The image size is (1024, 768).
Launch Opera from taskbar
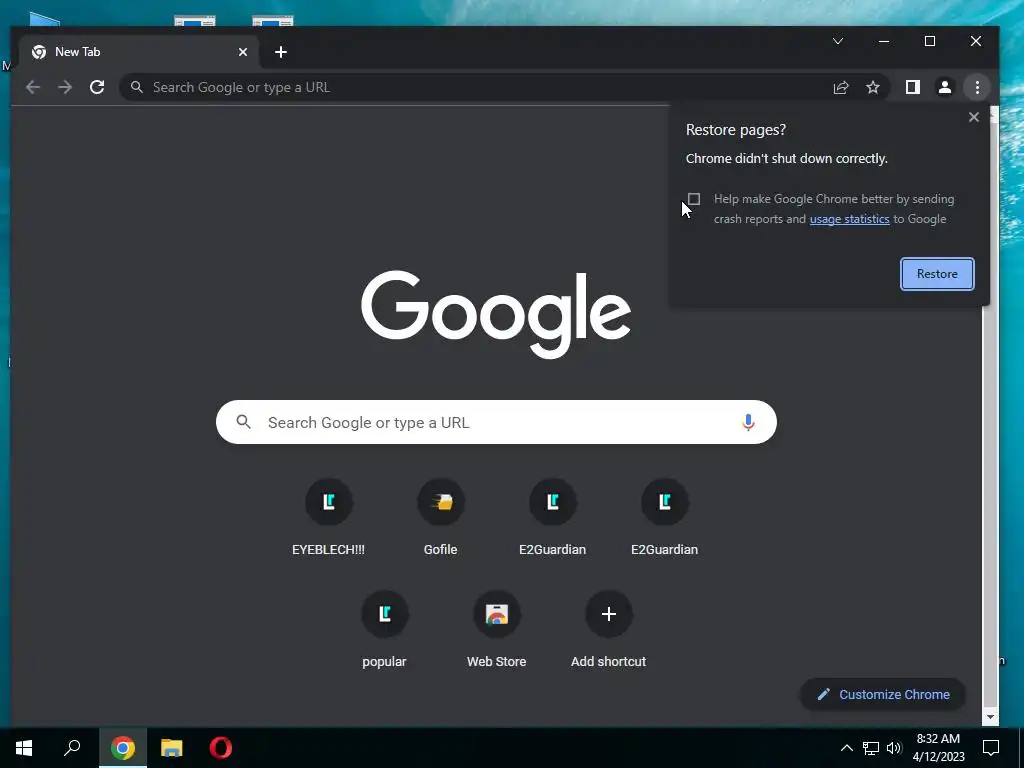(221, 748)
